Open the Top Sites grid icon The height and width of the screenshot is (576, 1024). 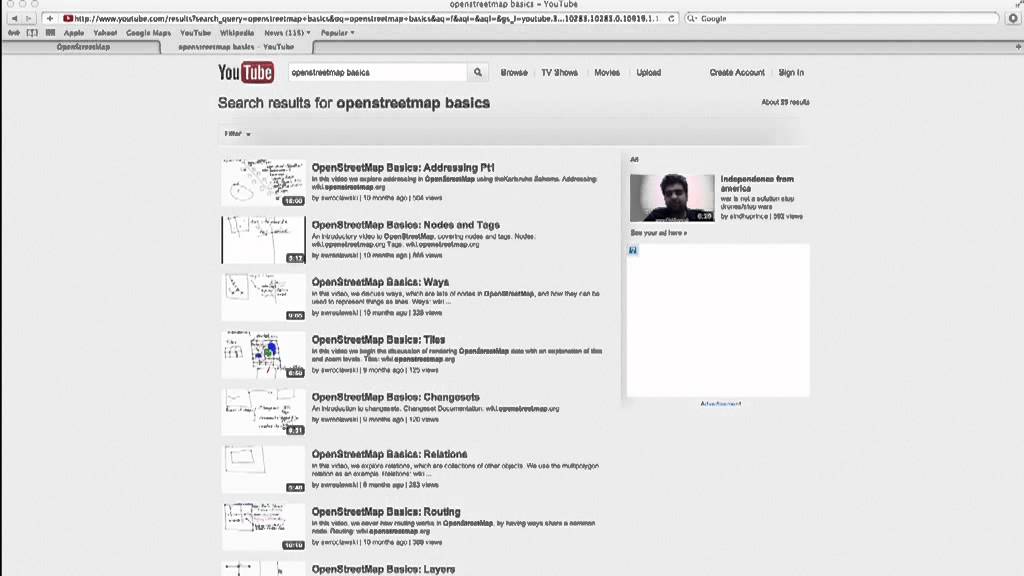coord(50,33)
